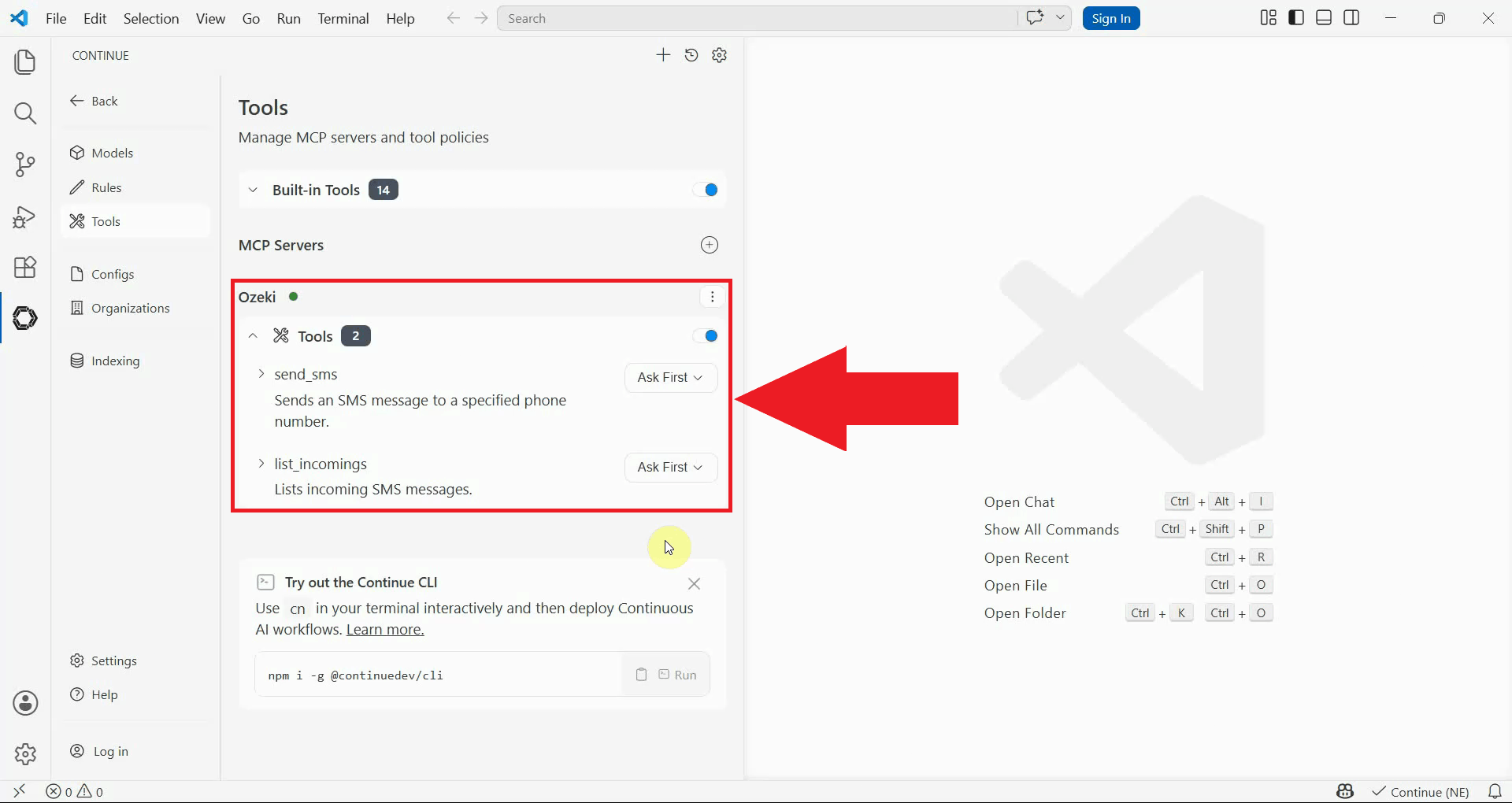Expand send_sms tool details
The width and height of the screenshot is (1512, 803).
[261, 374]
